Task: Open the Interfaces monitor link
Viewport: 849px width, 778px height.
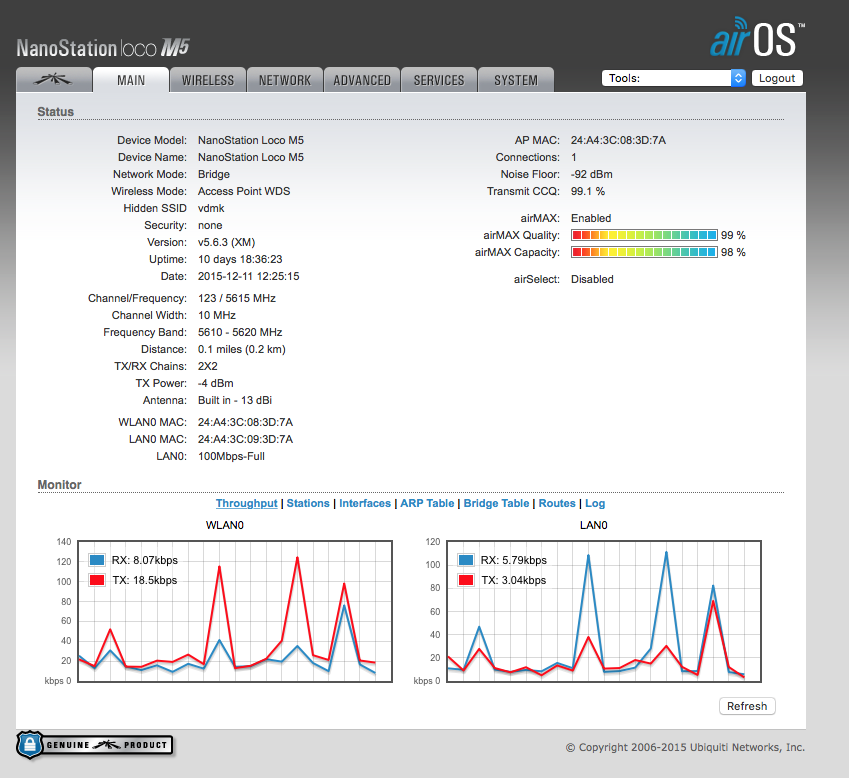Action: tap(365, 503)
